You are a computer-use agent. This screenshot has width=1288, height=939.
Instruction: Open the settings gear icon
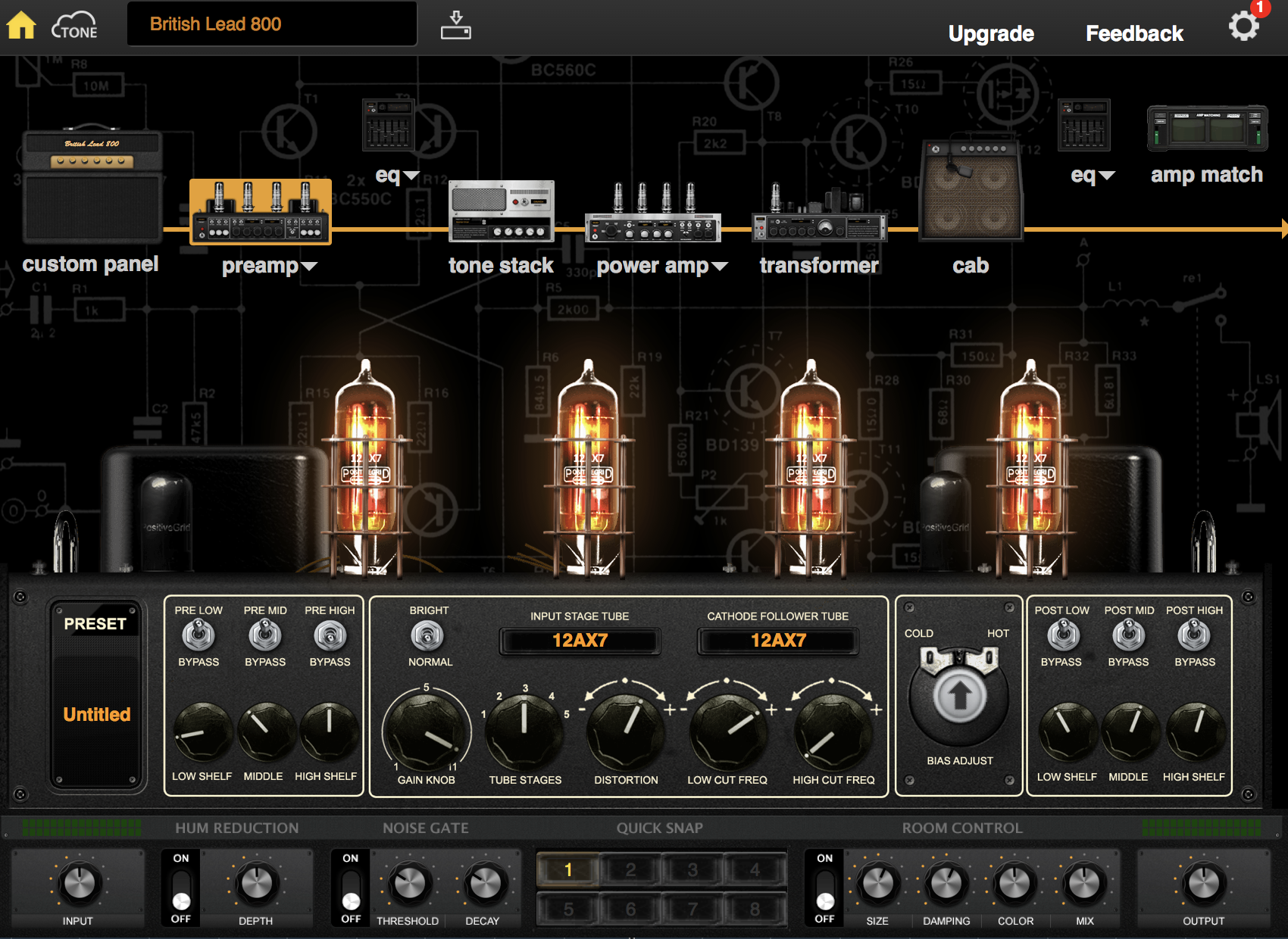1244,27
